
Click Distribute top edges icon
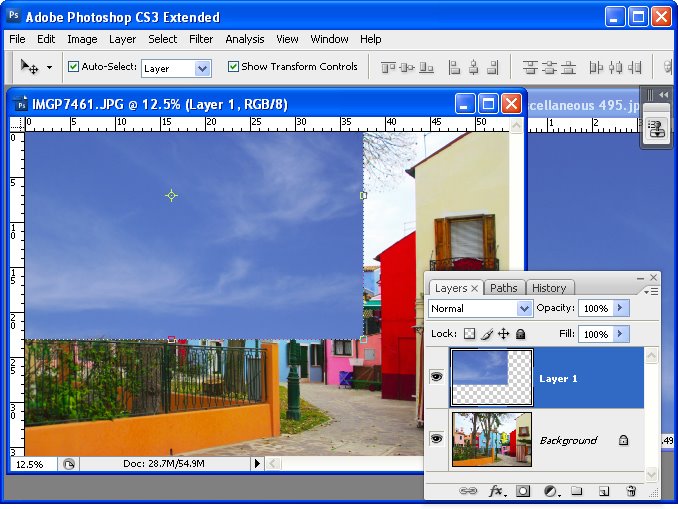[x=530, y=67]
